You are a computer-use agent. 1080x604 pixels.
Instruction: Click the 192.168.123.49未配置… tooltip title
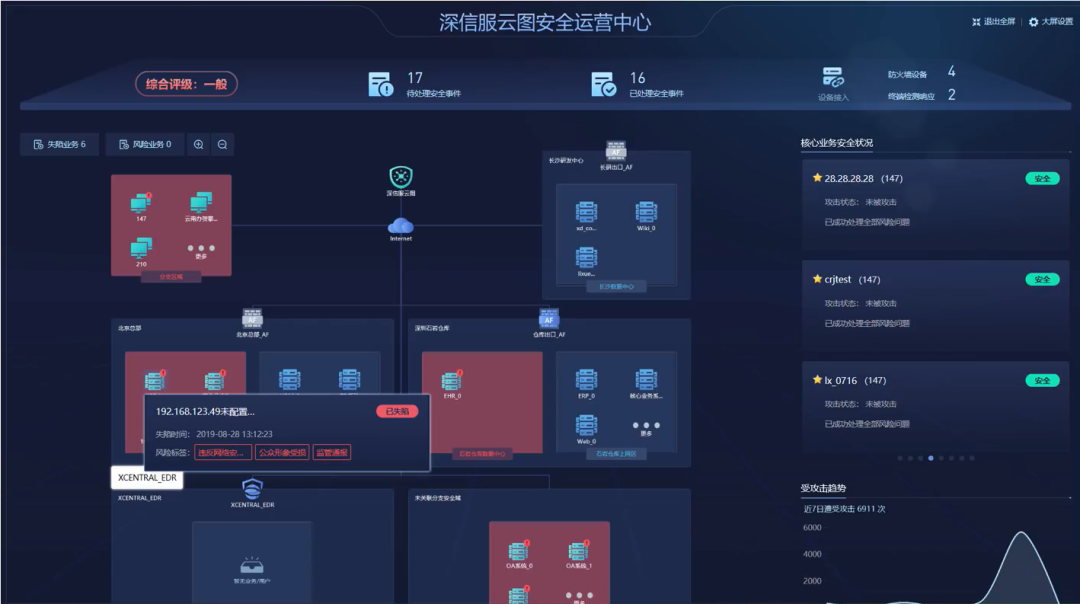205,411
